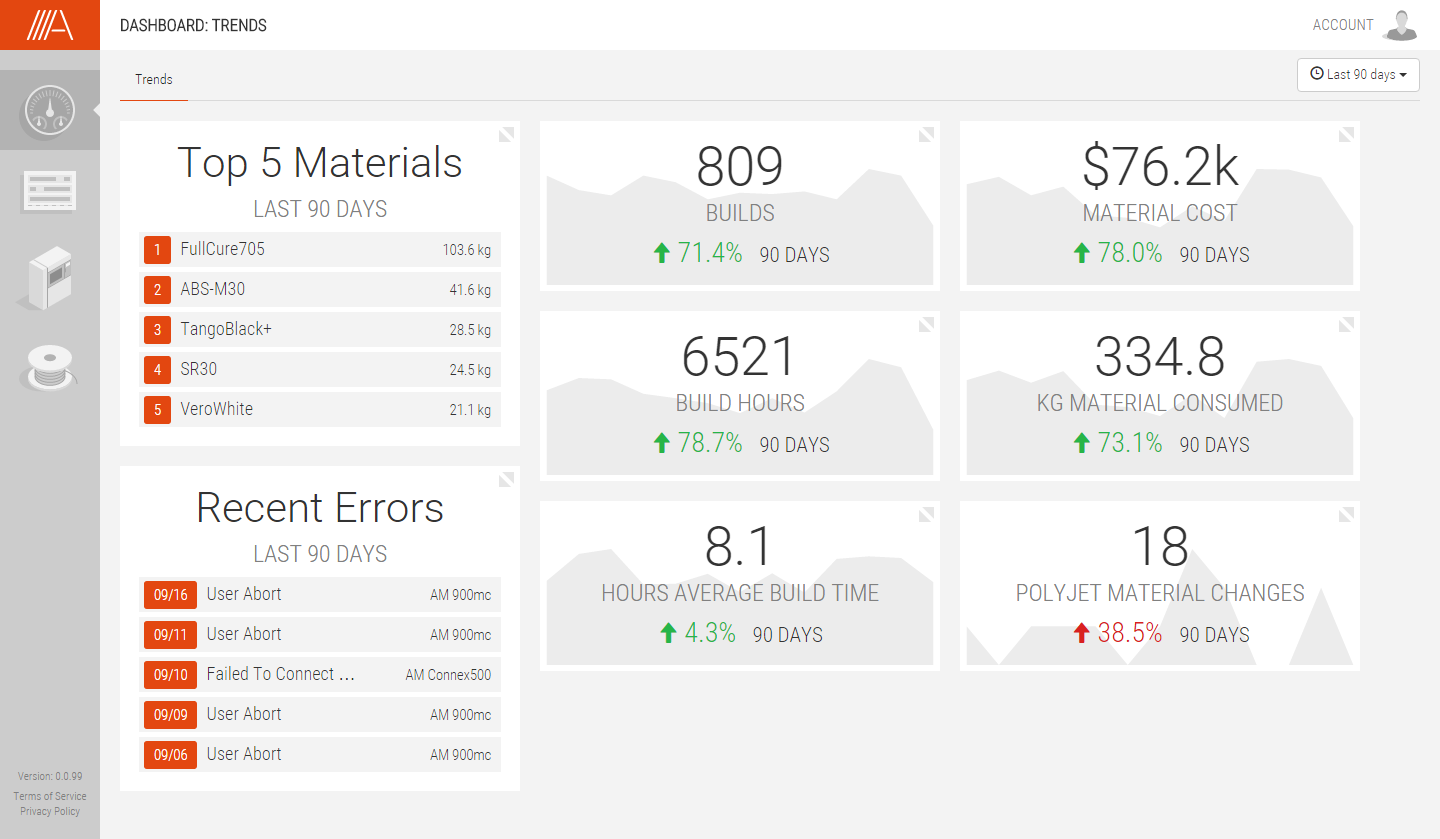Image resolution: width=1440 pixels, height=839 pixels.
Task: Click red up arrow in PolyJet card
Action: pyautogui.click(x=1080, y=634)
